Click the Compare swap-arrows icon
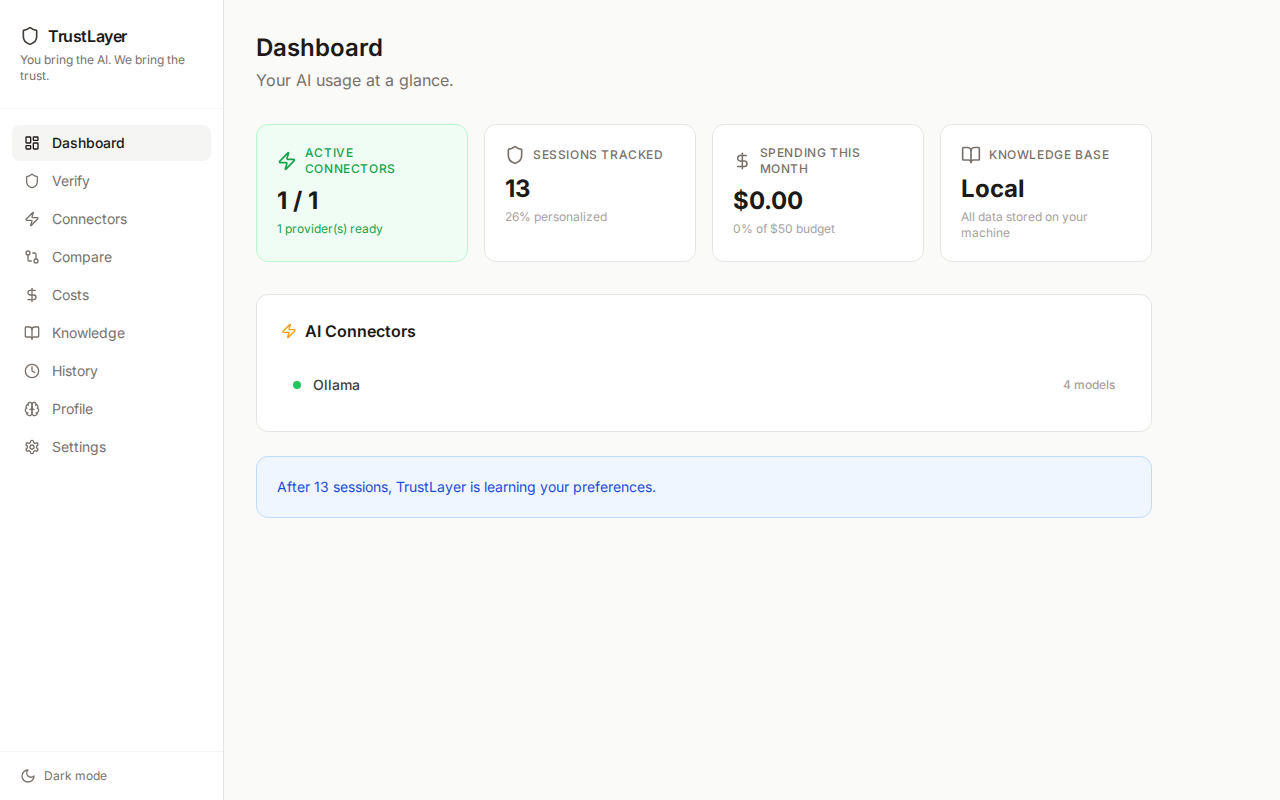This screenshot has height=800, width=1280. [x=31, y=257]
